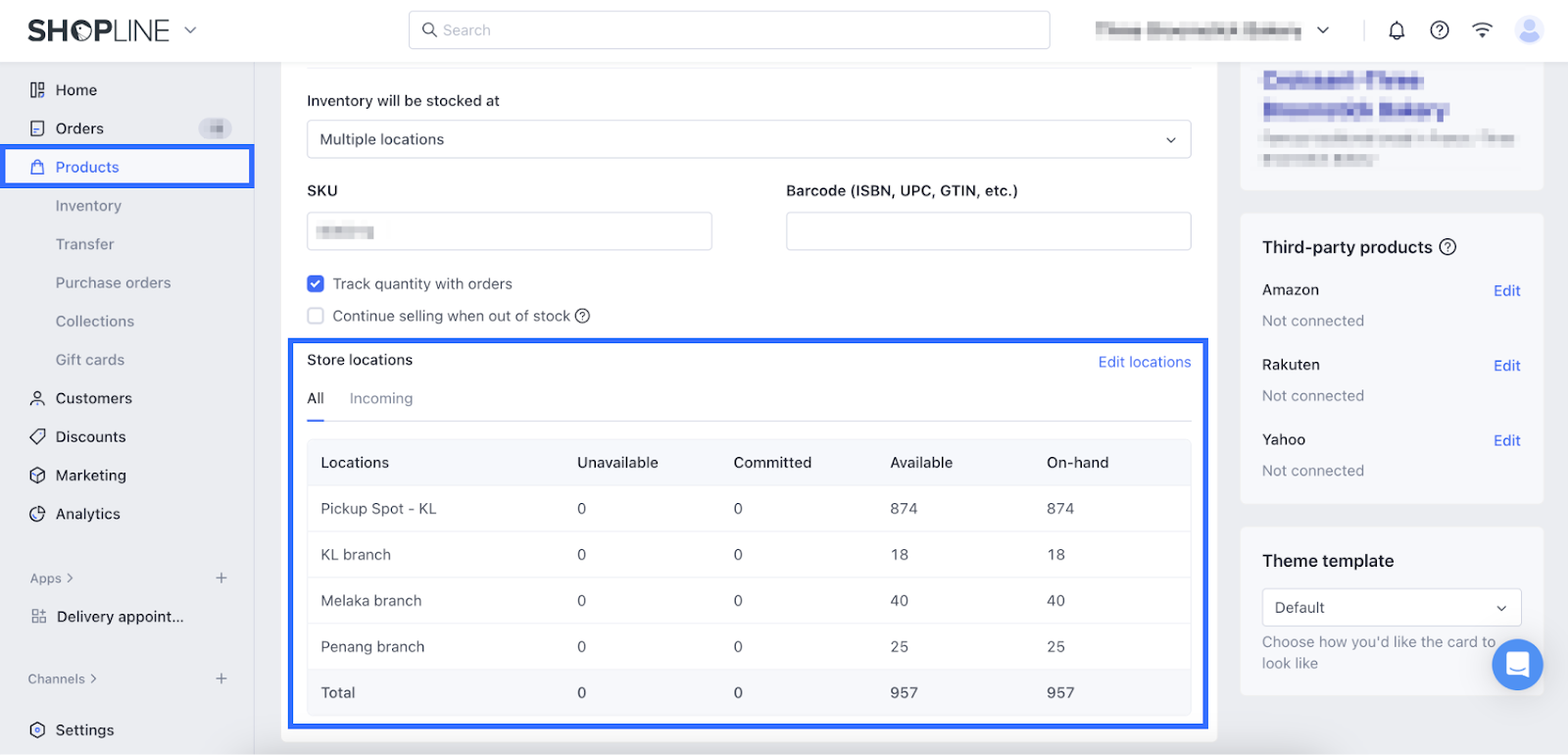Enable Continue selling when out of stock
Image resolution: width=1568 pixels, height=755 pixels.
(x=316, y=316)
